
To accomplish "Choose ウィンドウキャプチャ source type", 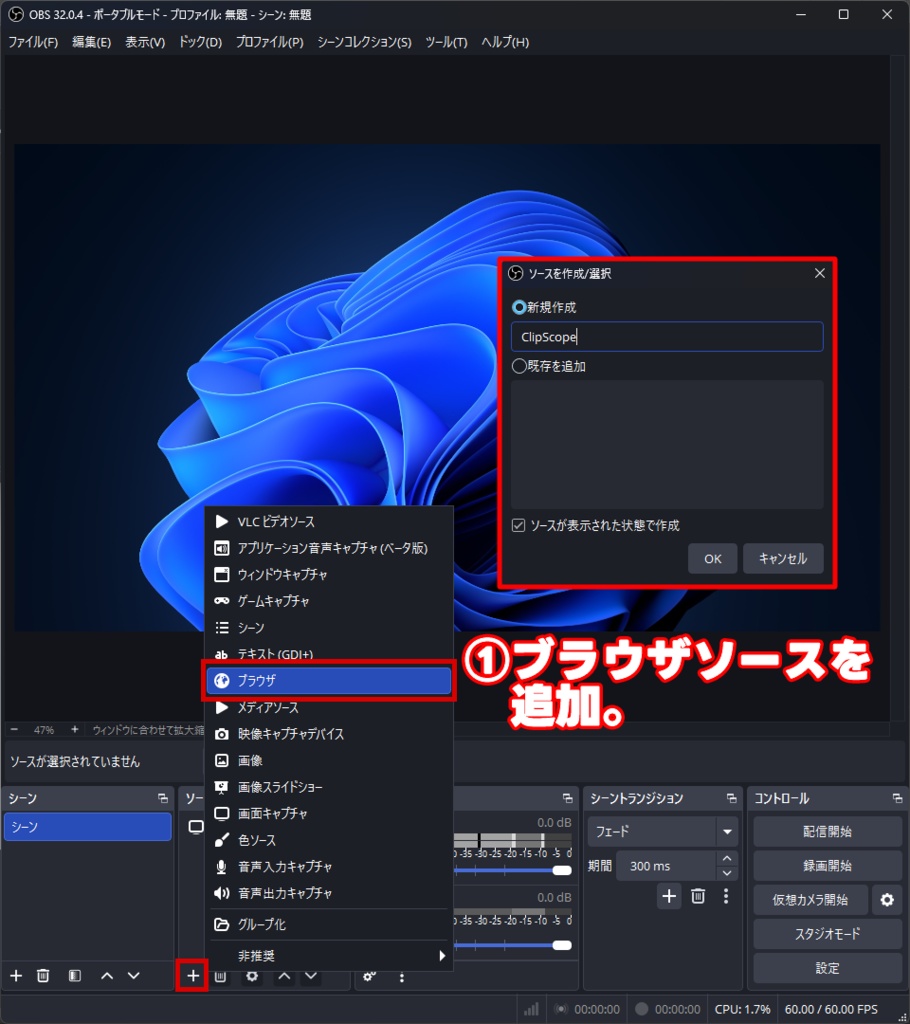I will click(x=280, y=574).
